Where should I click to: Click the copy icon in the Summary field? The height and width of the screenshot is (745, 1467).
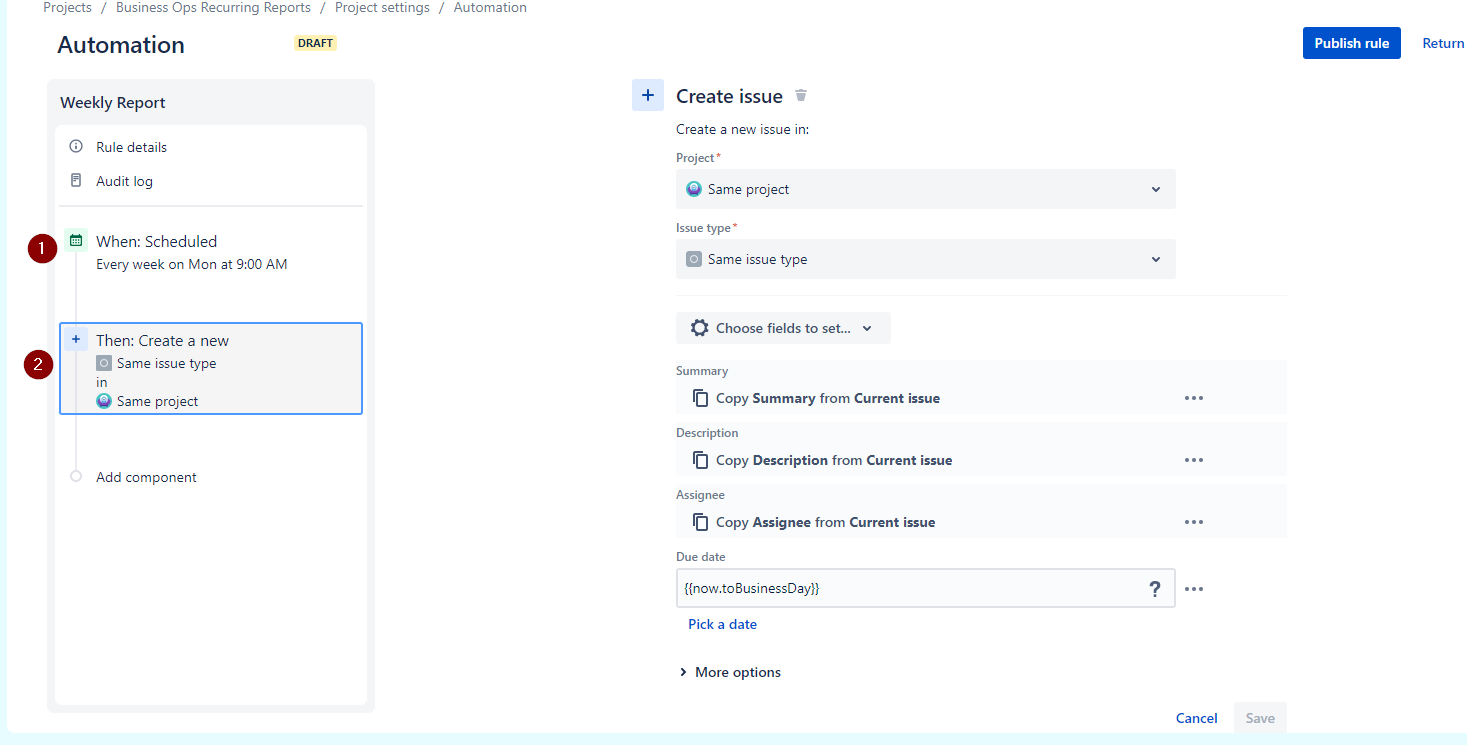(x=700, y=398)
